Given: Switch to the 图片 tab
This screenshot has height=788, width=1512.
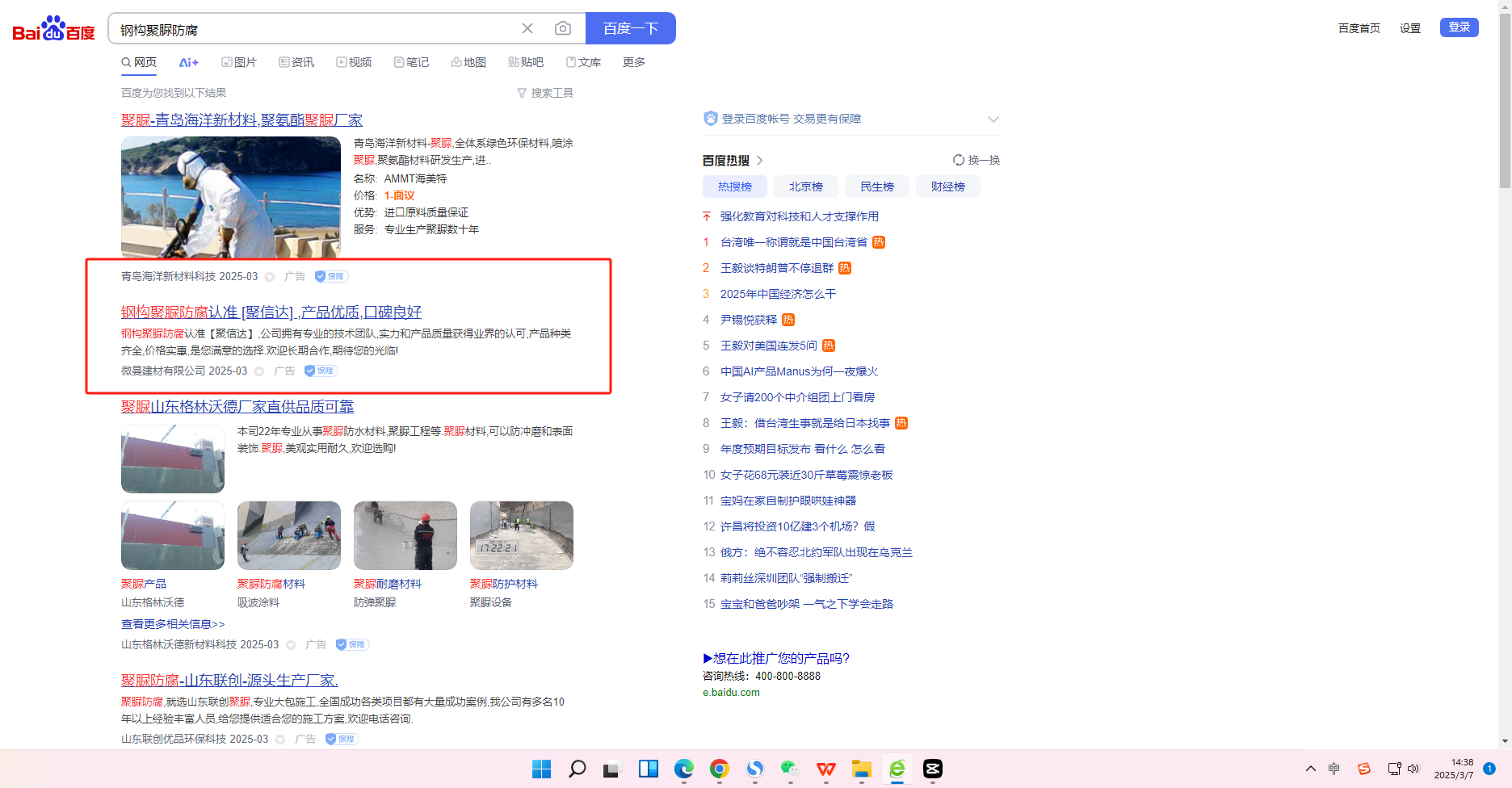Looking at the screenshot, I should tap(239, 63).
